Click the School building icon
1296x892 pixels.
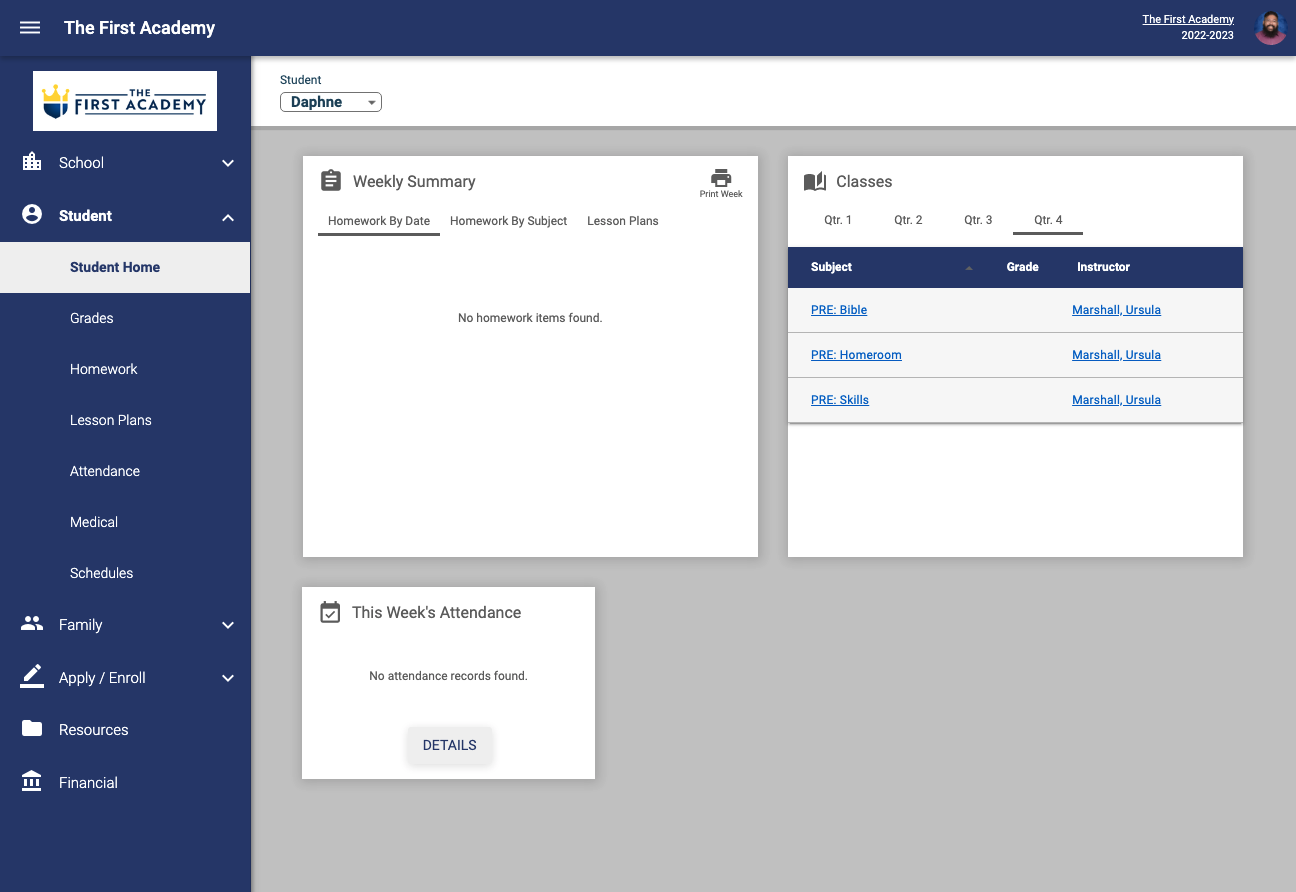click(x=32, y=162)
